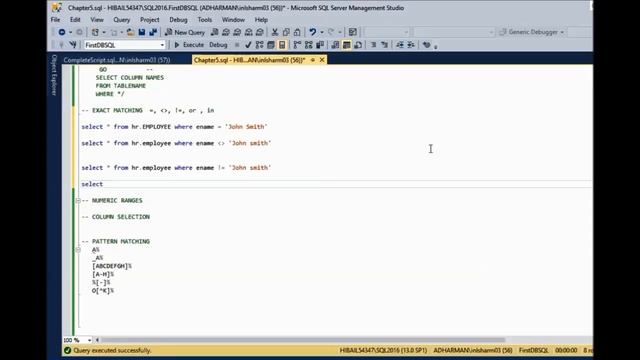Click the Navigate Backward icon
640x360 pixels.
pos(62,32)
